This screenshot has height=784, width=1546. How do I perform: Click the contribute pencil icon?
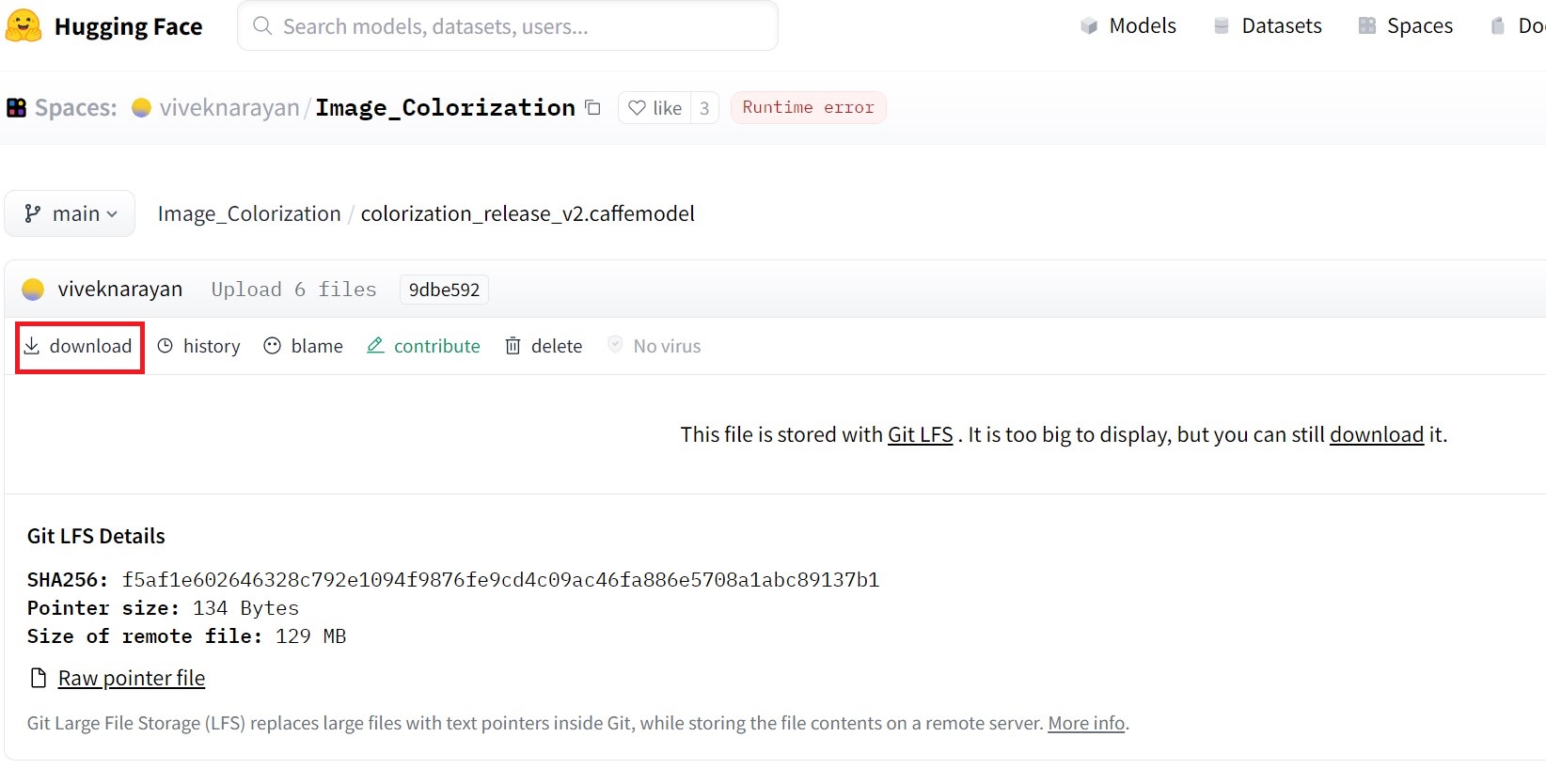(375, 346)
